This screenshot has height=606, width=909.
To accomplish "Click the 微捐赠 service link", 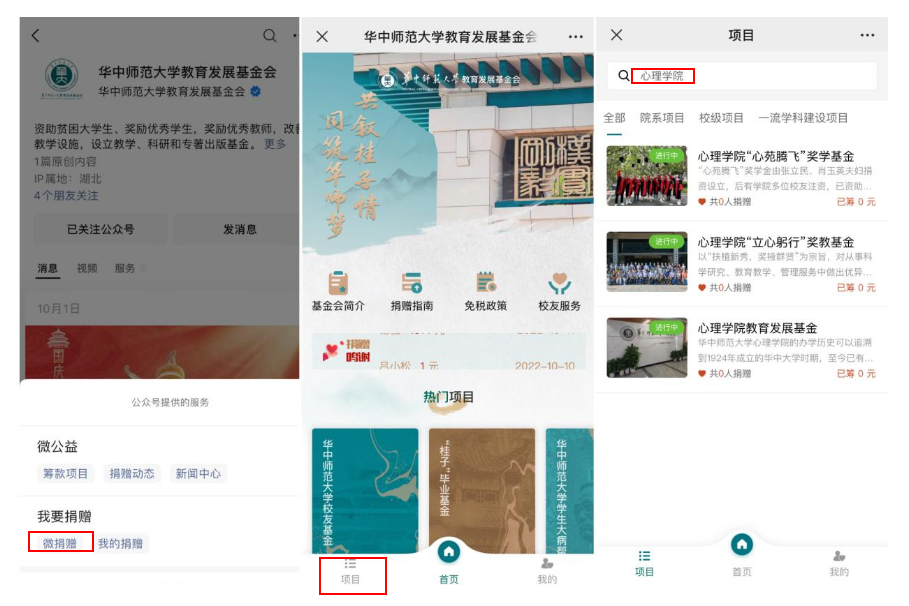I will click(x=60, y=543).
